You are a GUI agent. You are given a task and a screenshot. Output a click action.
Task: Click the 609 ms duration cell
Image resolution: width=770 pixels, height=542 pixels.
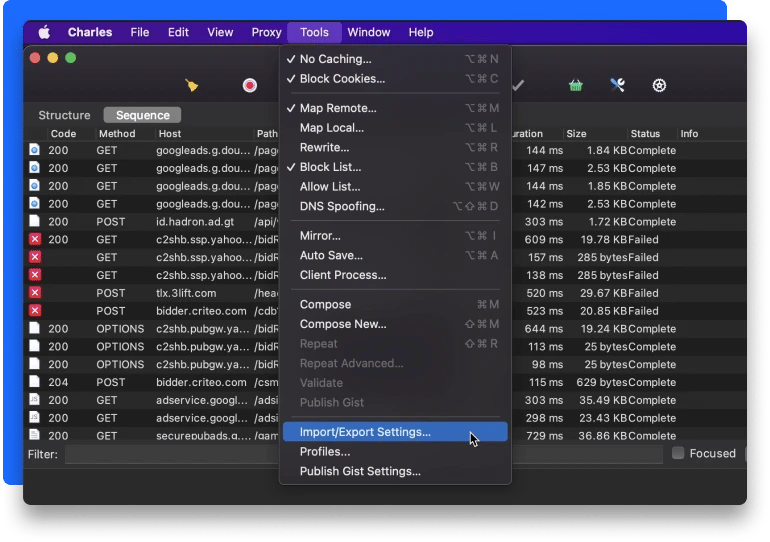point(543,240)
